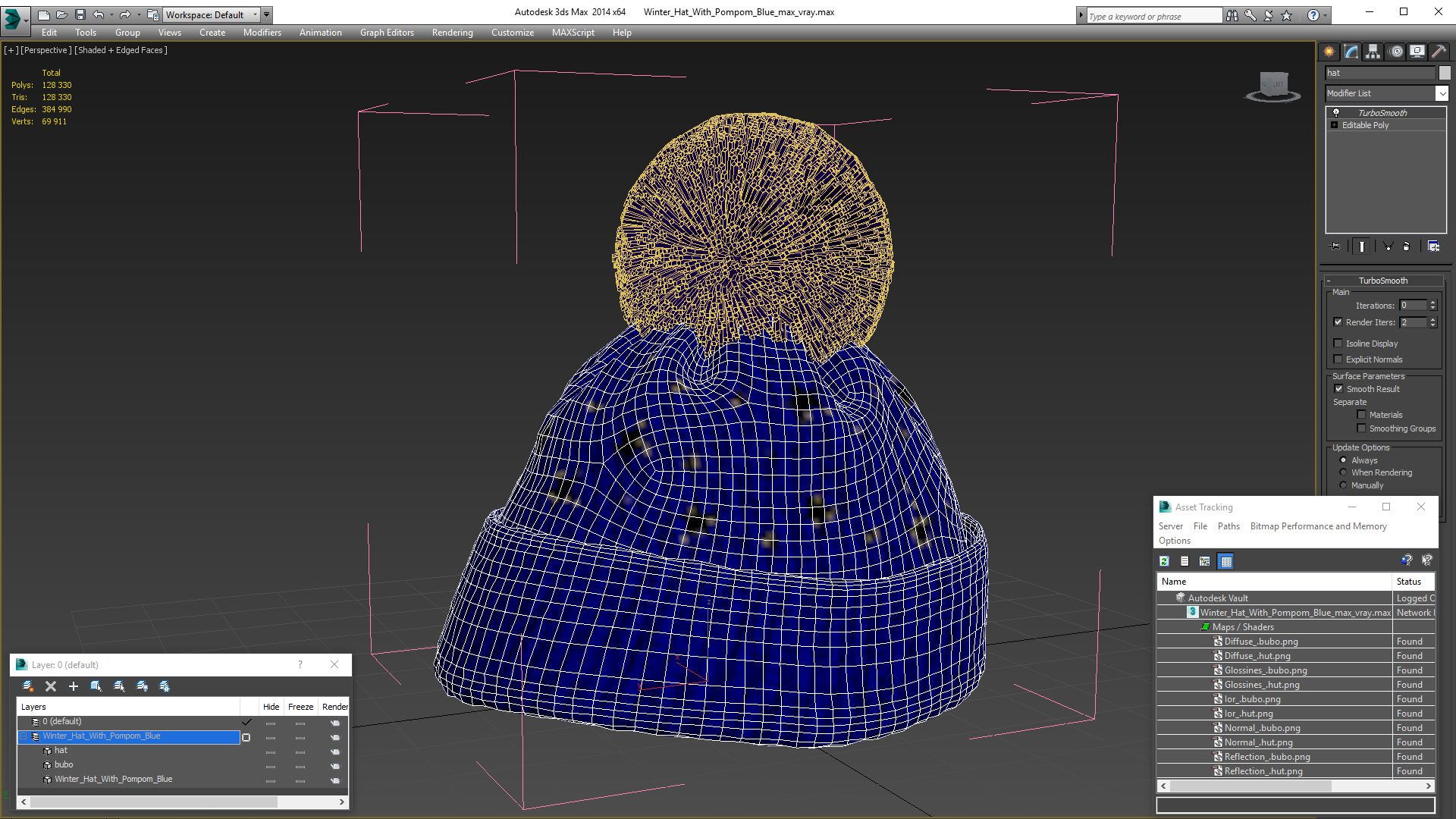This screenshot has width=1456, height=819.
Task: Toggle Show End Result icon
Action: [x=1362, y=246]
